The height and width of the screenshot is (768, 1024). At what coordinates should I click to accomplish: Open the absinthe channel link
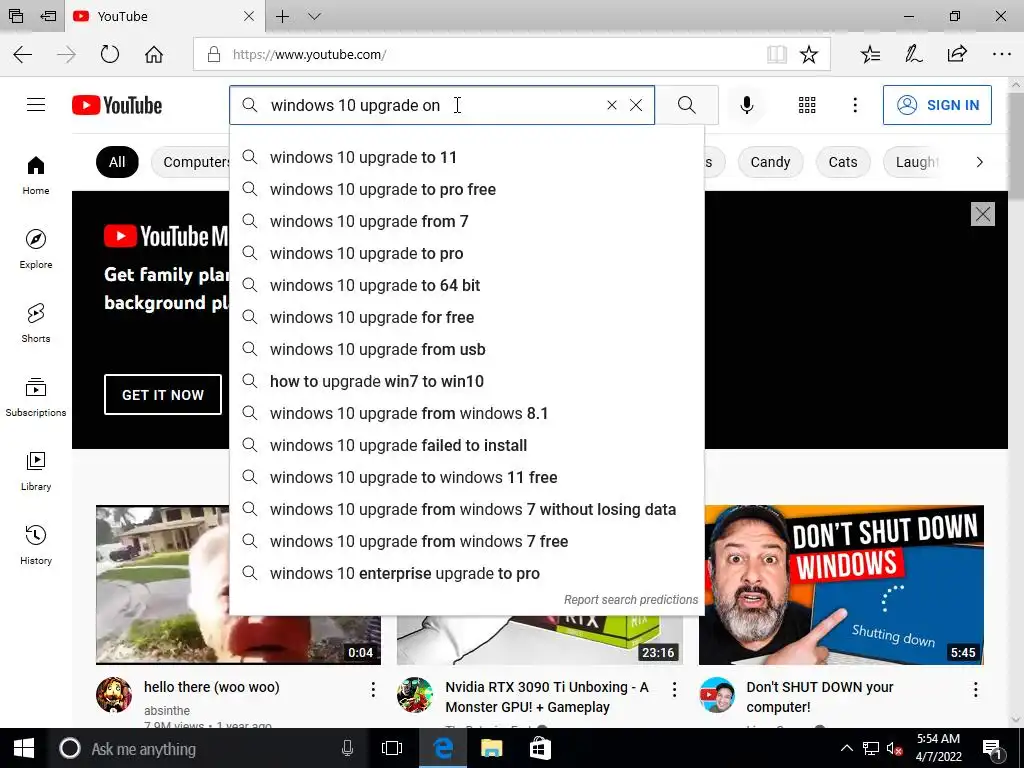click(x=167, y=711)
